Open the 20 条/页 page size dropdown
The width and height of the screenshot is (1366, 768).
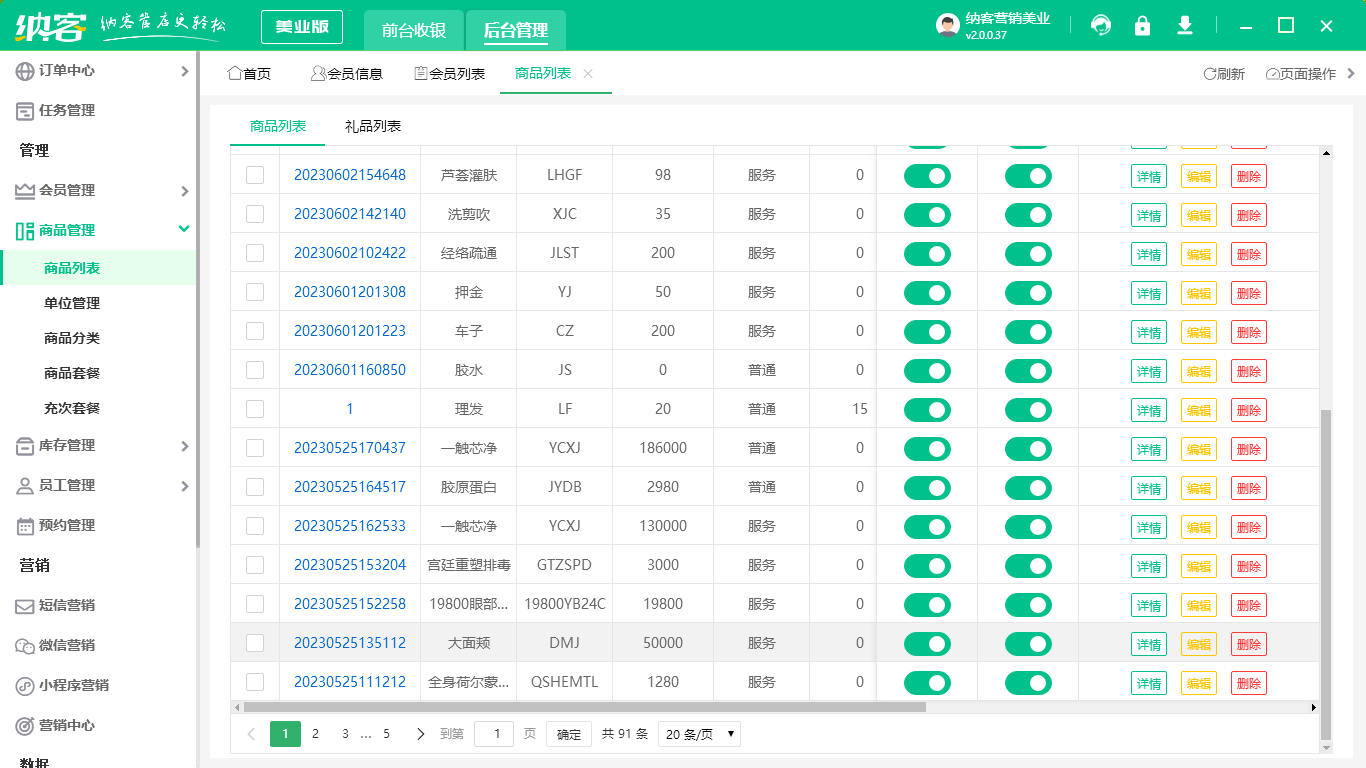pyautogui.click(x=698, y=733)
